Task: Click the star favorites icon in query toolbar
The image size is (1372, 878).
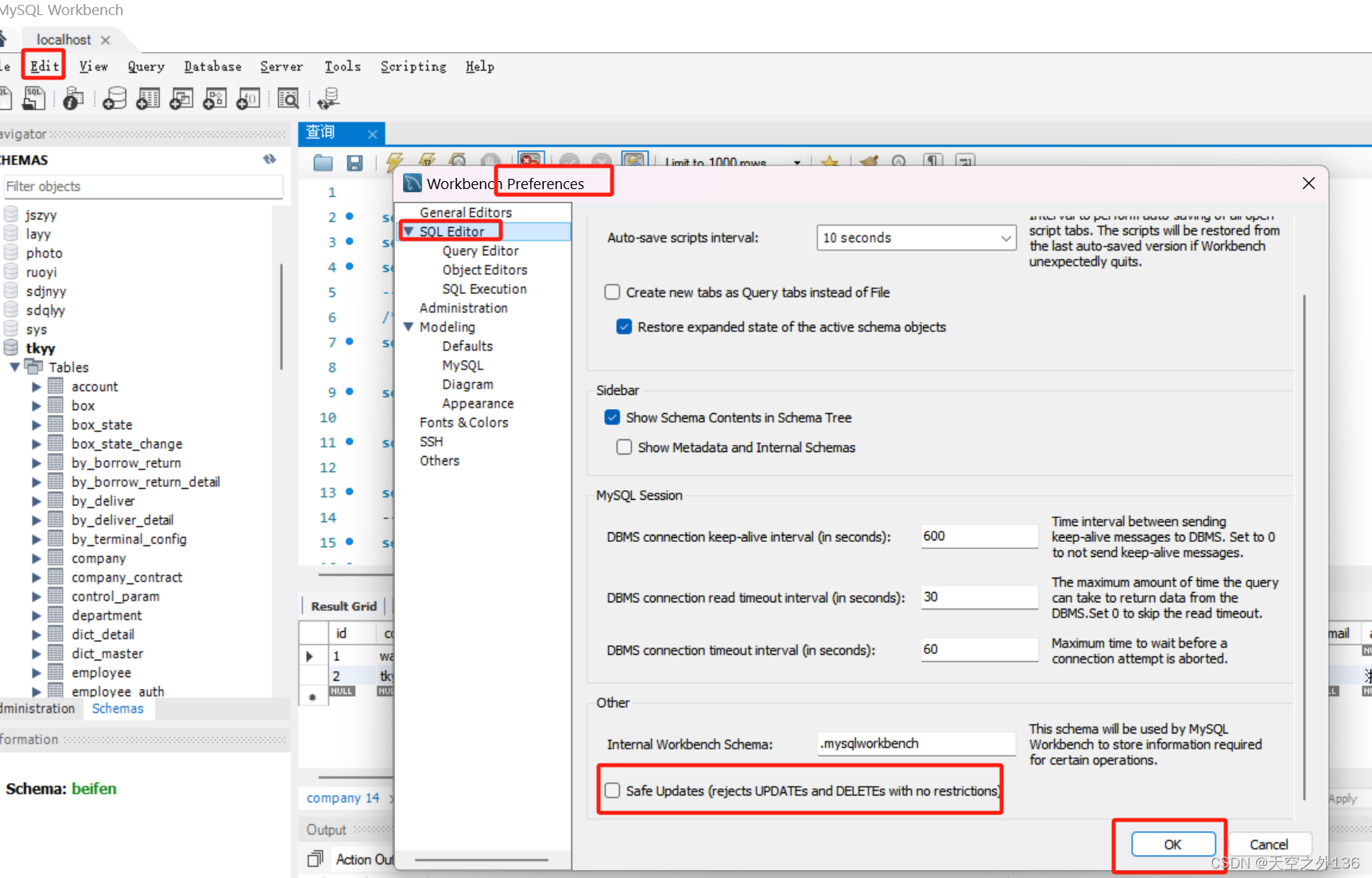Action: tap(830, 161)
